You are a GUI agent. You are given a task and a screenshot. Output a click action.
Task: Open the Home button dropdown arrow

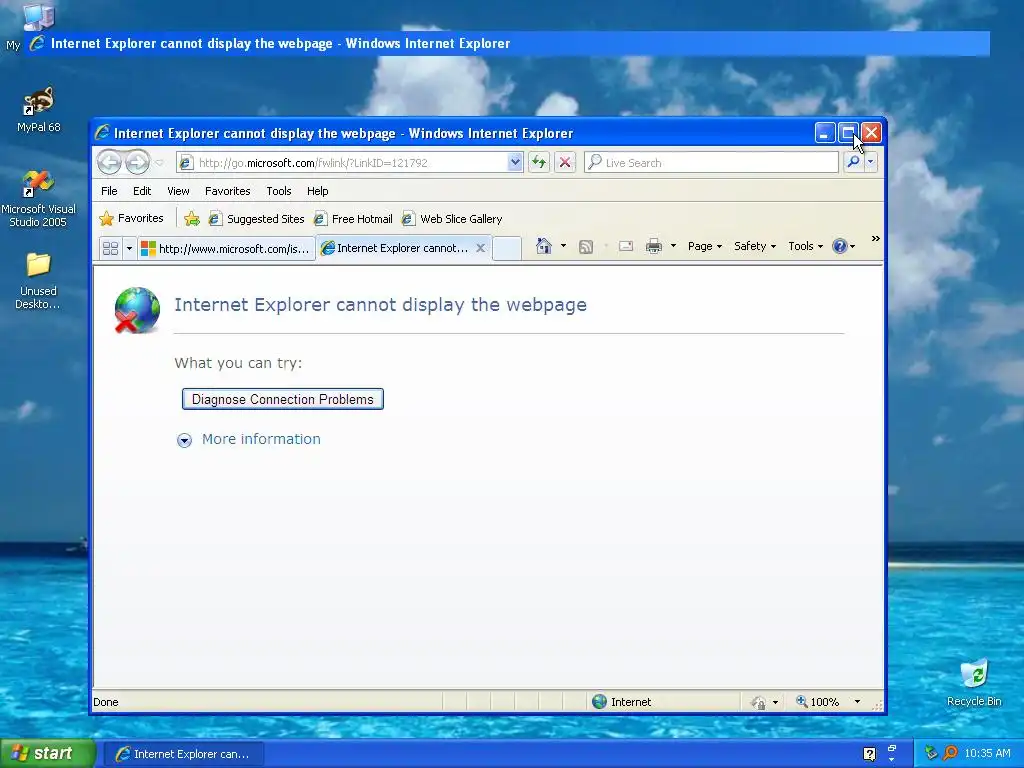pyautogui.click(x=563, y=246)
